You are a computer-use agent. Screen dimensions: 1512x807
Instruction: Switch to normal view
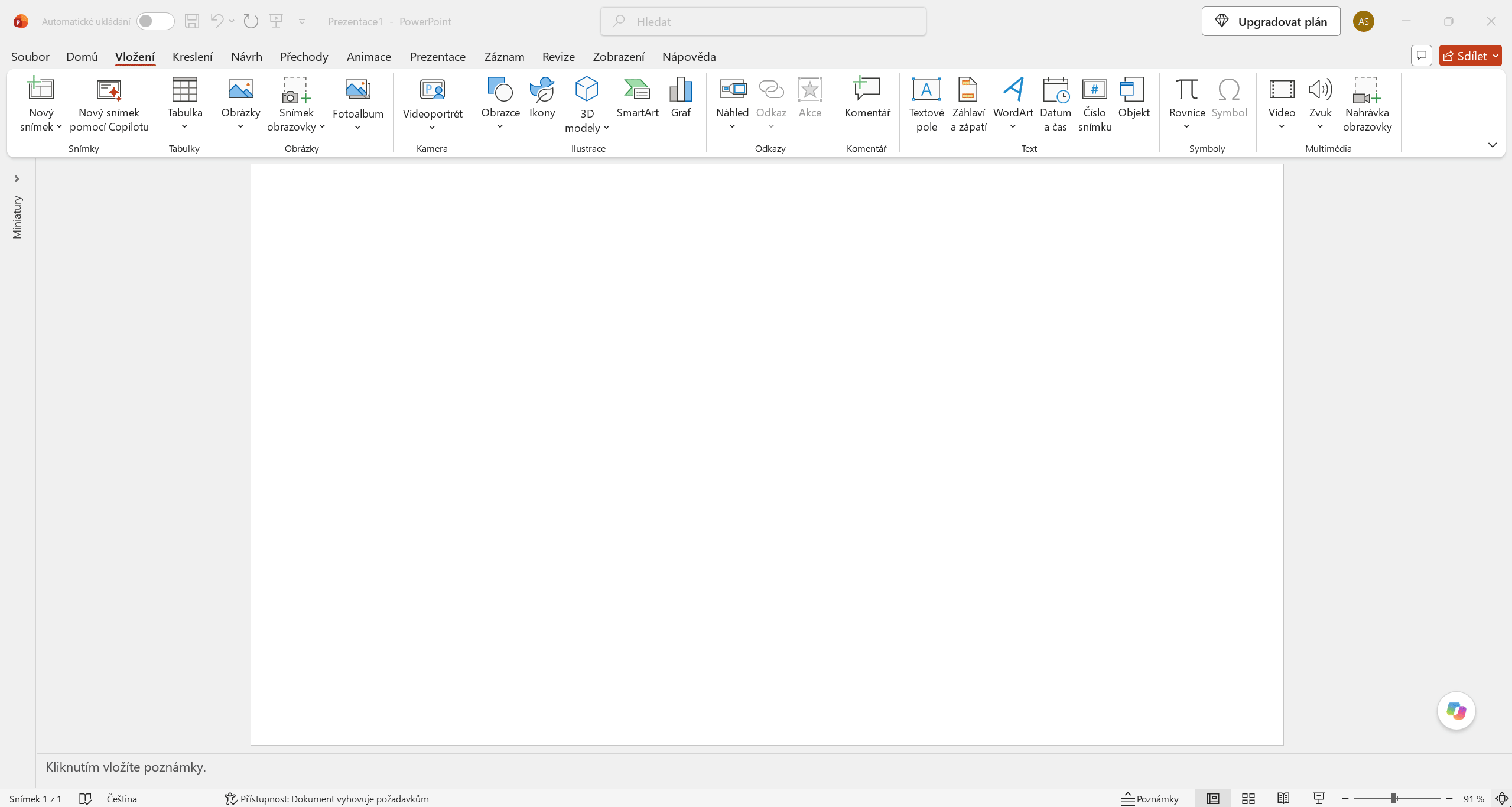(1213, 799)
